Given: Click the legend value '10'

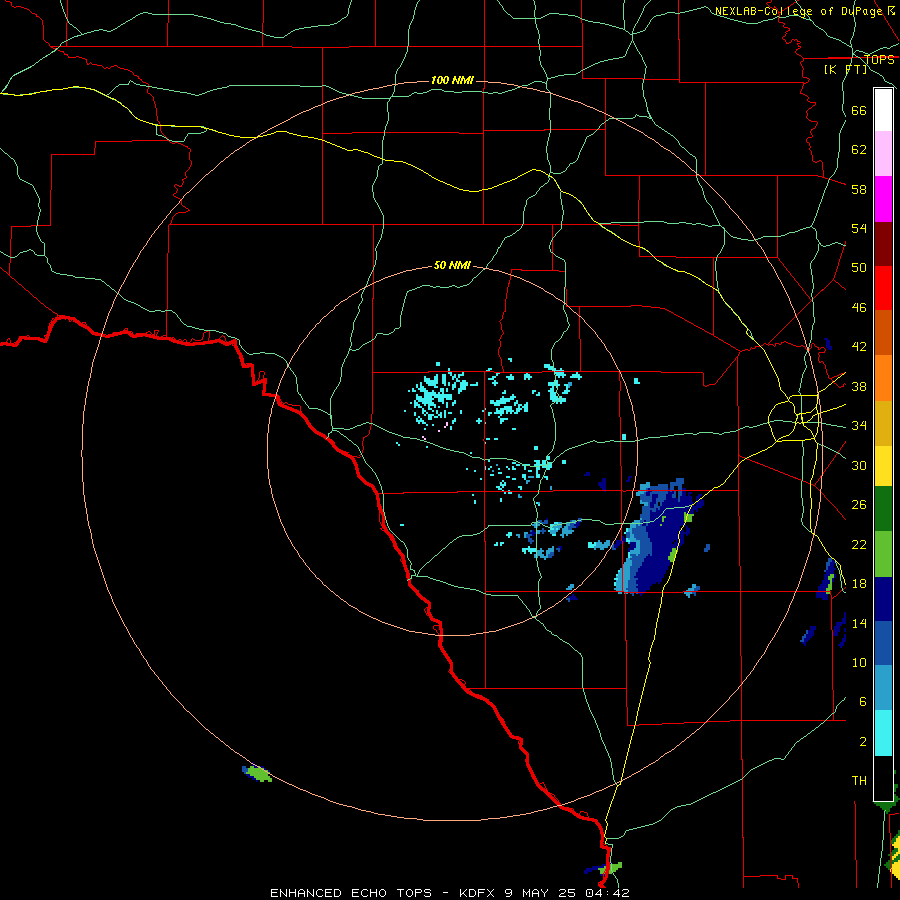Looking at the screenshot, I should pos(859,662).
